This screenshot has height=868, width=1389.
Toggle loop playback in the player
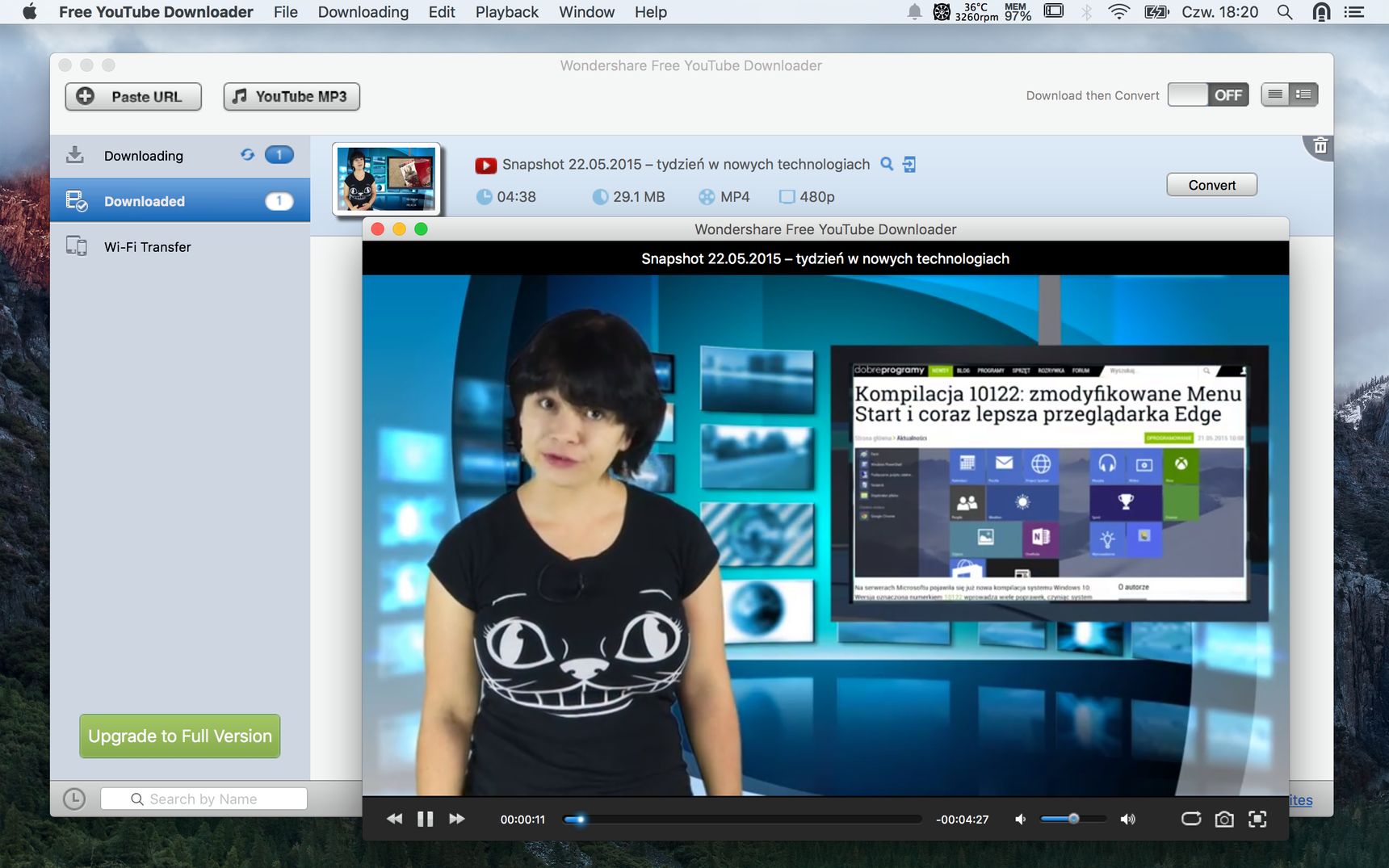tap(1191, 819)
